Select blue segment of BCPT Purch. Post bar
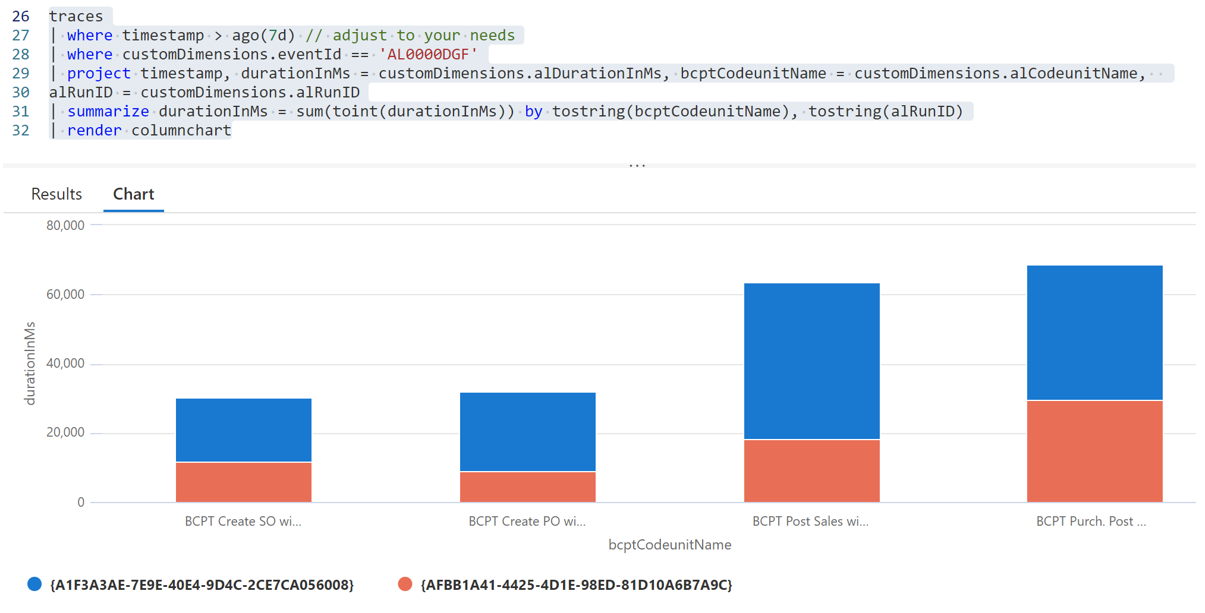The width and height of the screenshot is (1205, 613). coord(1094,333)
